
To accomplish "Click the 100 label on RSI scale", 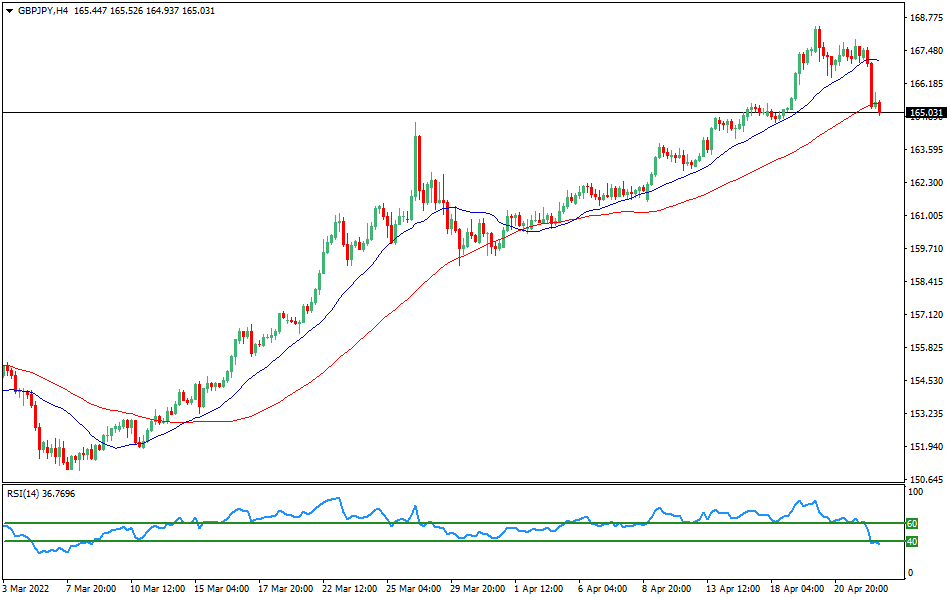I will (x=914, y=493).
